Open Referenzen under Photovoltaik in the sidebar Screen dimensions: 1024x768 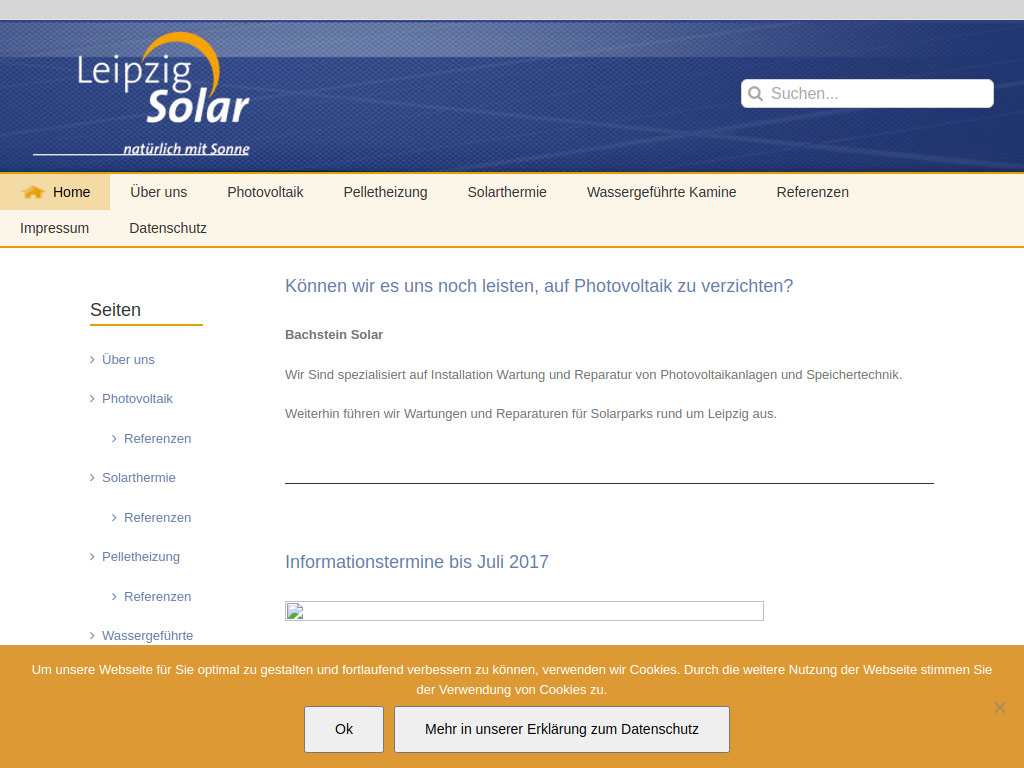click(157, 438)
